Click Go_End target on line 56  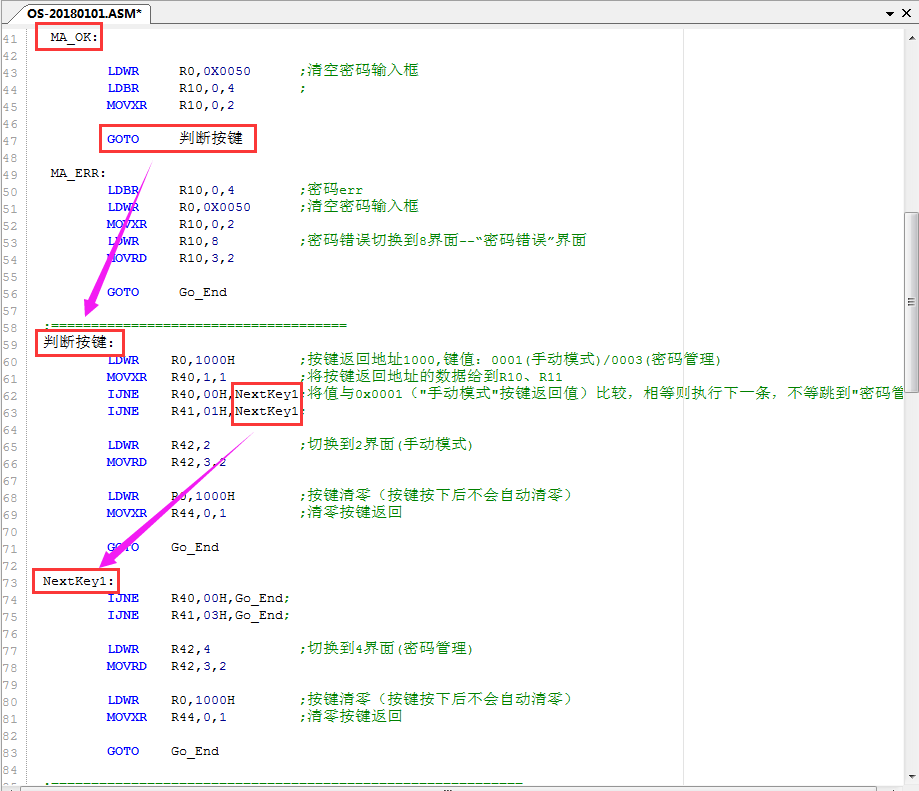coord(203,292)
